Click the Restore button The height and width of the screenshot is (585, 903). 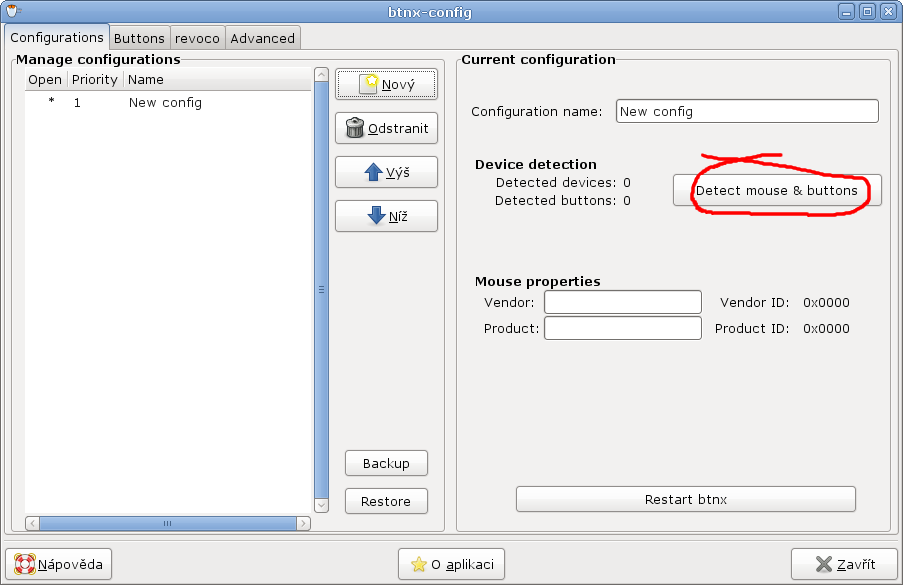386,501
